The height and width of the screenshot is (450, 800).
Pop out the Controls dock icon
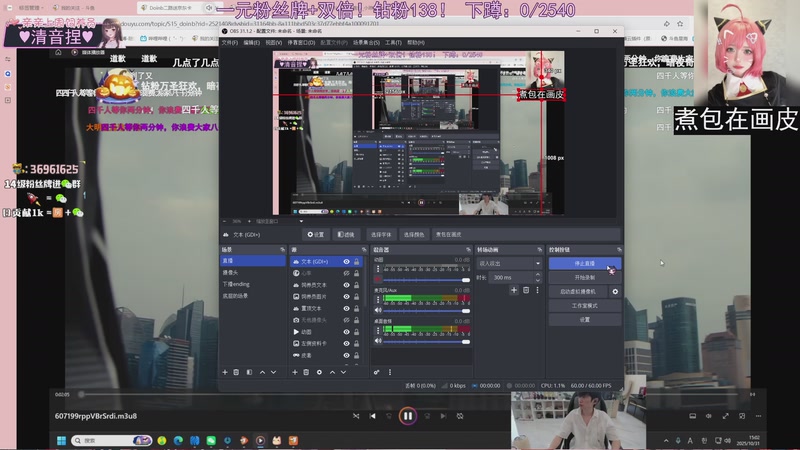click(619, 250)
